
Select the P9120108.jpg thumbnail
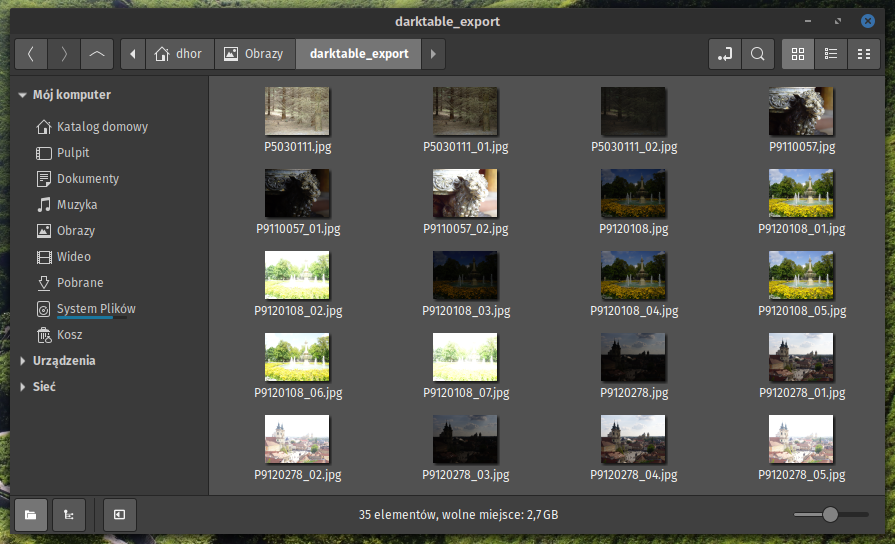coord(633,193)
